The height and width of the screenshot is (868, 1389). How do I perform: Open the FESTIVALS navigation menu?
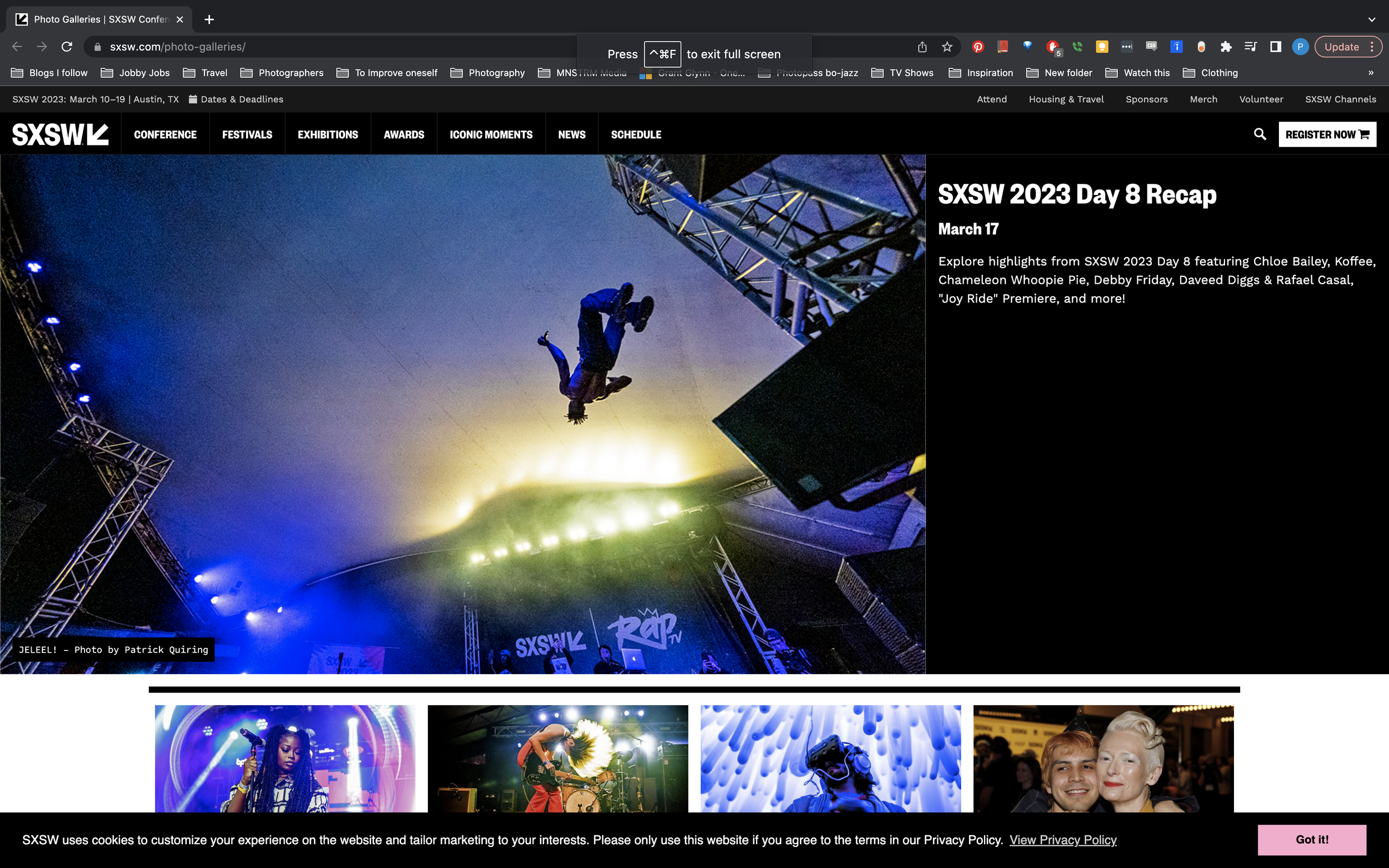247,134
